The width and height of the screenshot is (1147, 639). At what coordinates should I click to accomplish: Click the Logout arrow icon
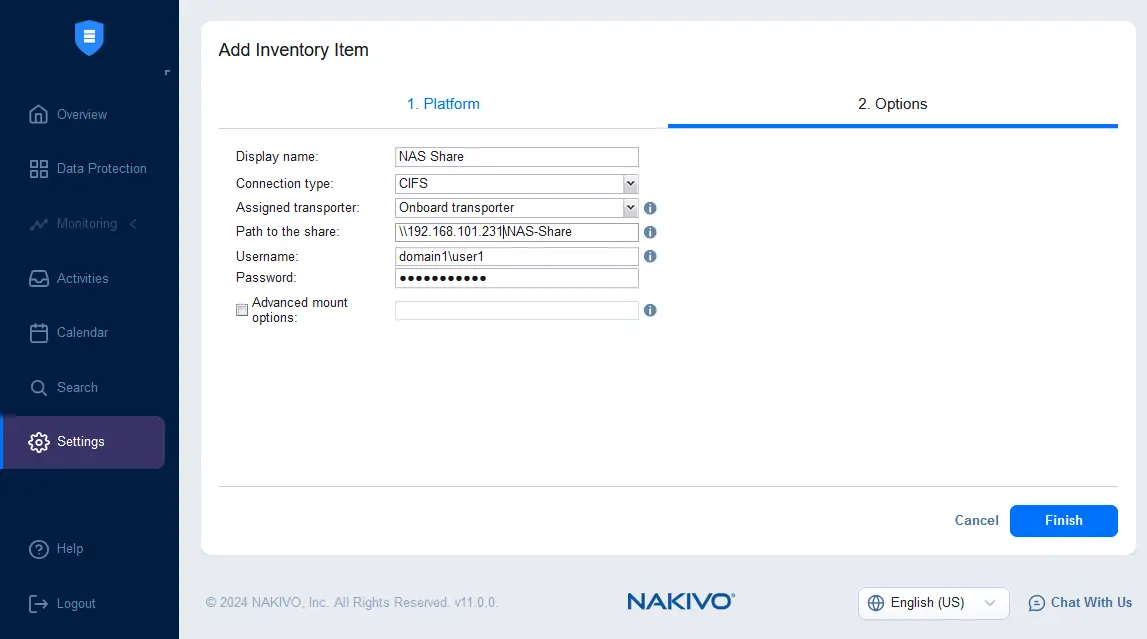(x=38, y=604)
